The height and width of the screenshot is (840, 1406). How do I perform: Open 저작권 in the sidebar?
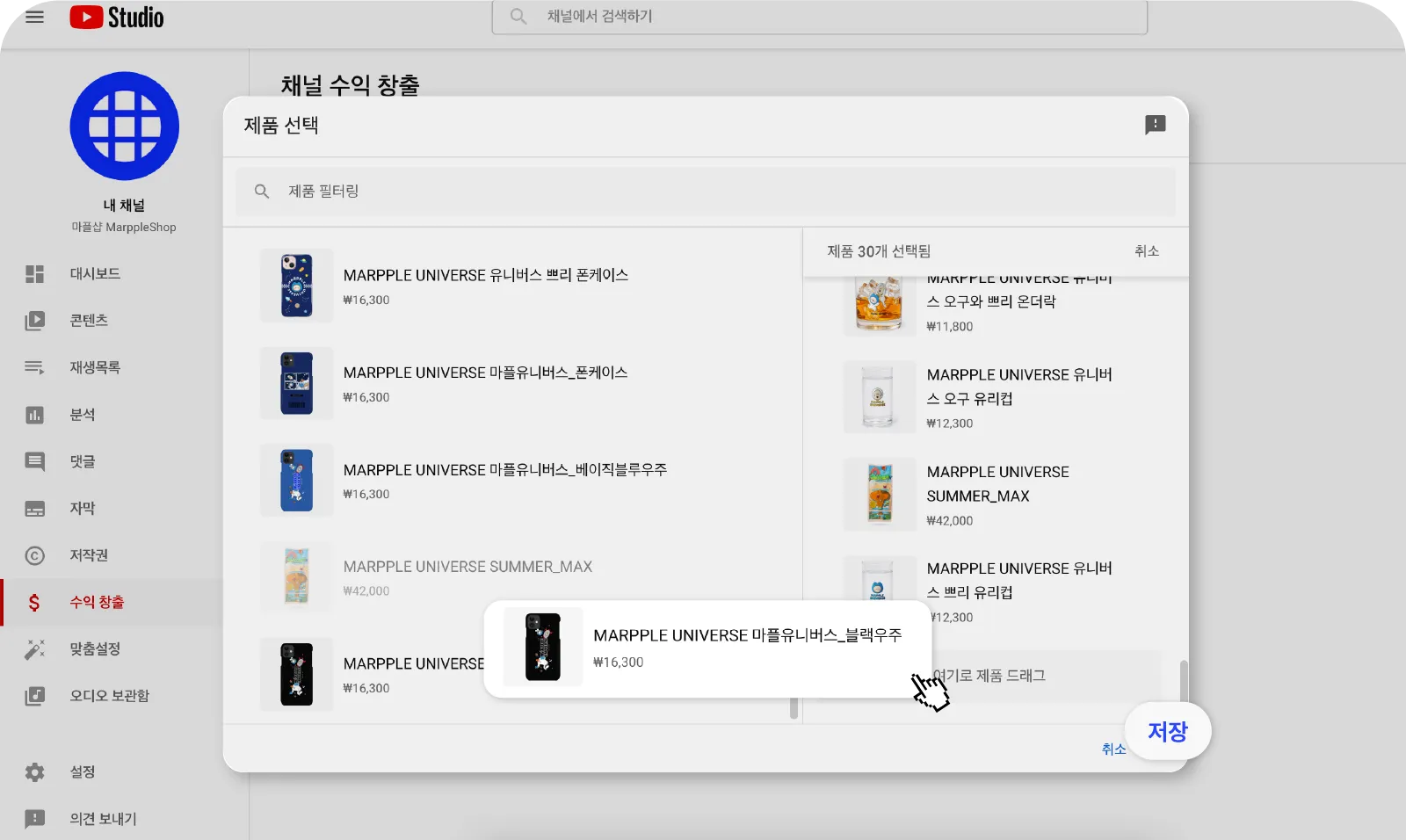(x=89, y=555)
